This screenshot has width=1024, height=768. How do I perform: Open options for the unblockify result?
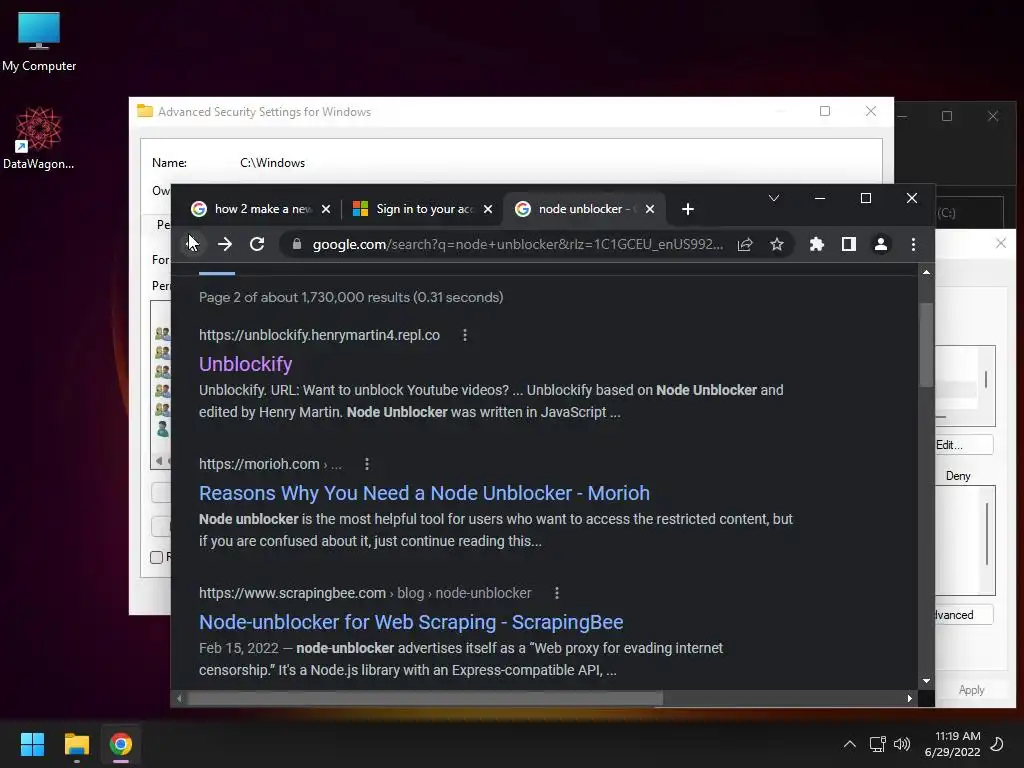[x=465, y=335]
